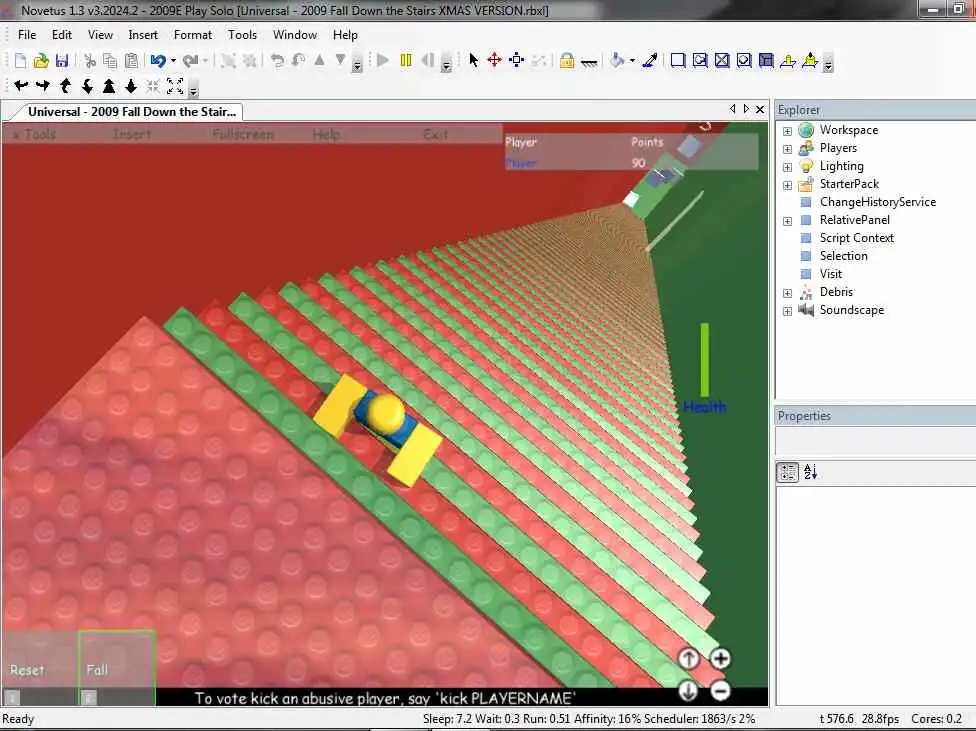
Task: Expand the Lighting tree node
Action: 787,167
